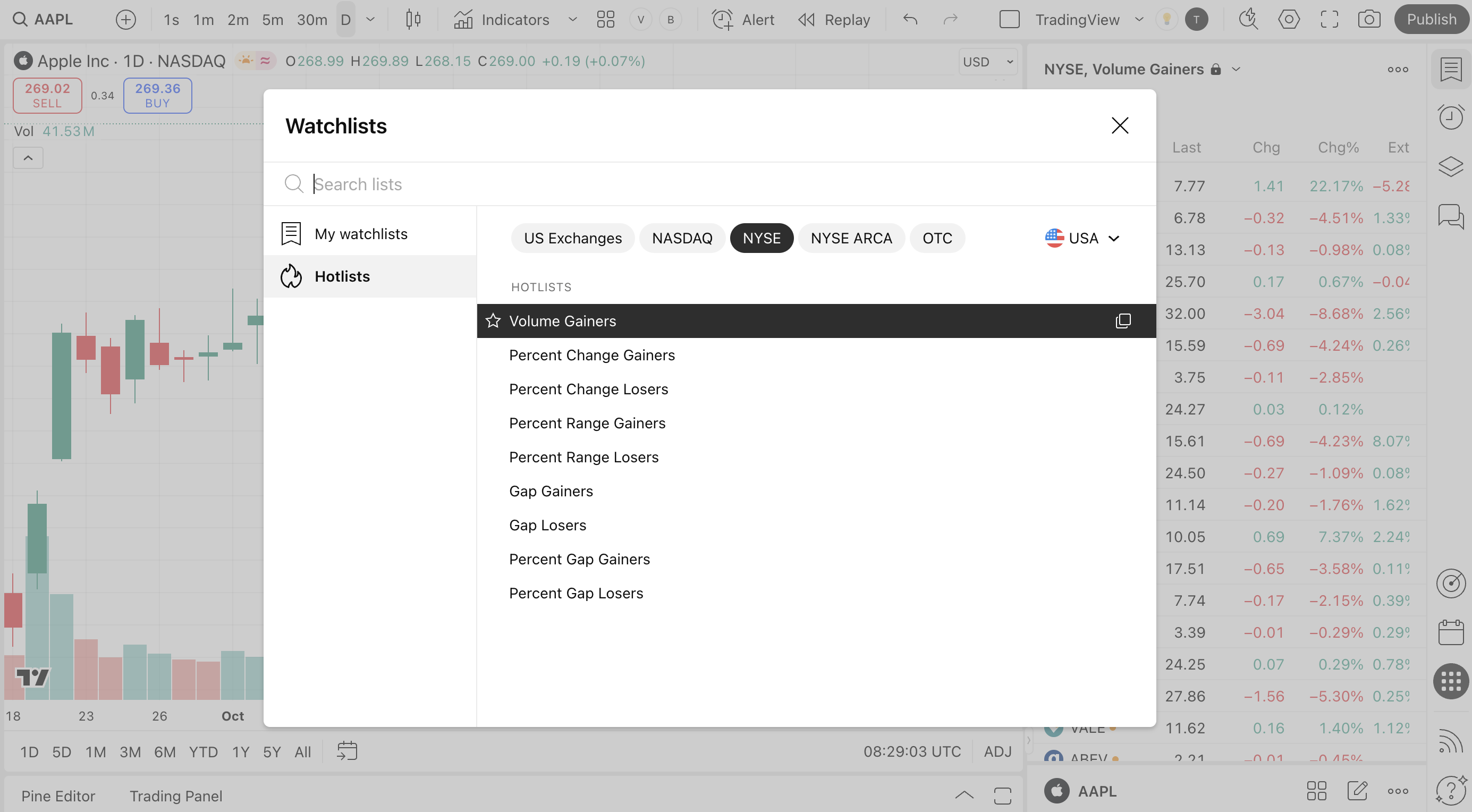
Task: Star the Volume Gainers hotlist
Action: [x=493, y=320]
